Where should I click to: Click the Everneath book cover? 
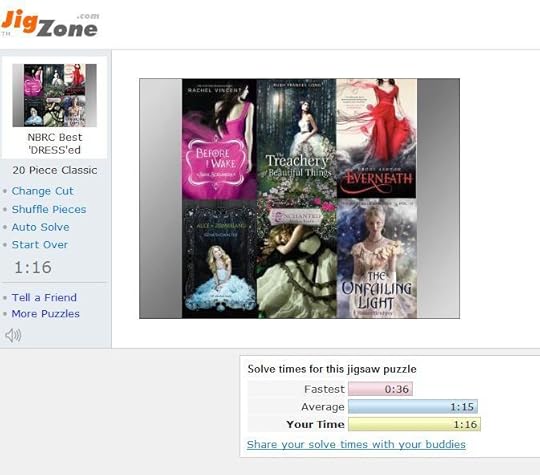[376, 138]
